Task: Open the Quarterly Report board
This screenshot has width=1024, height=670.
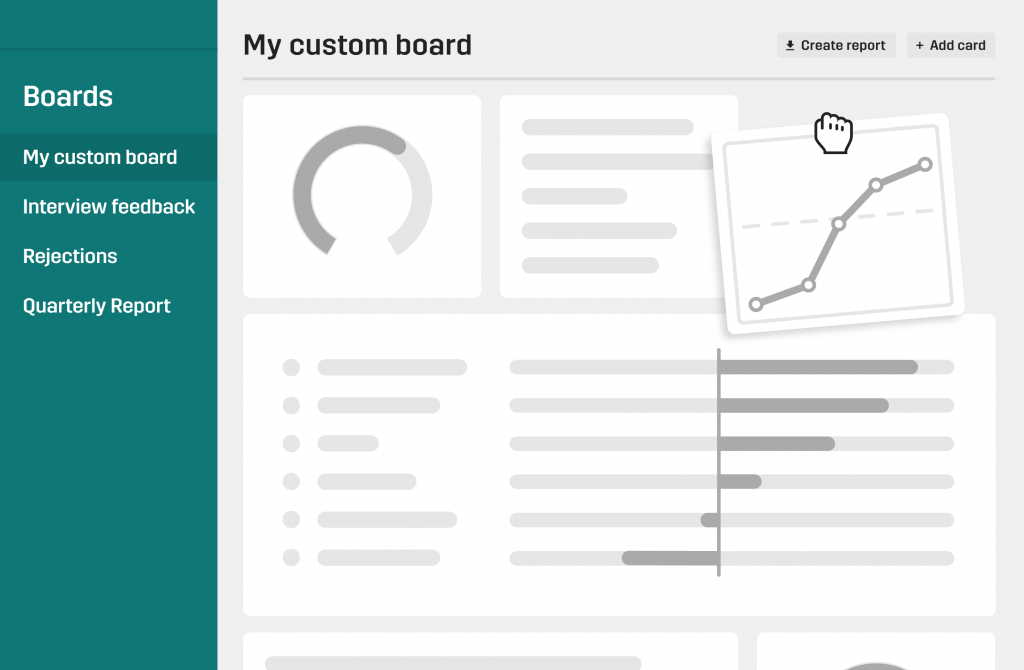Action: tap(97, 306)
